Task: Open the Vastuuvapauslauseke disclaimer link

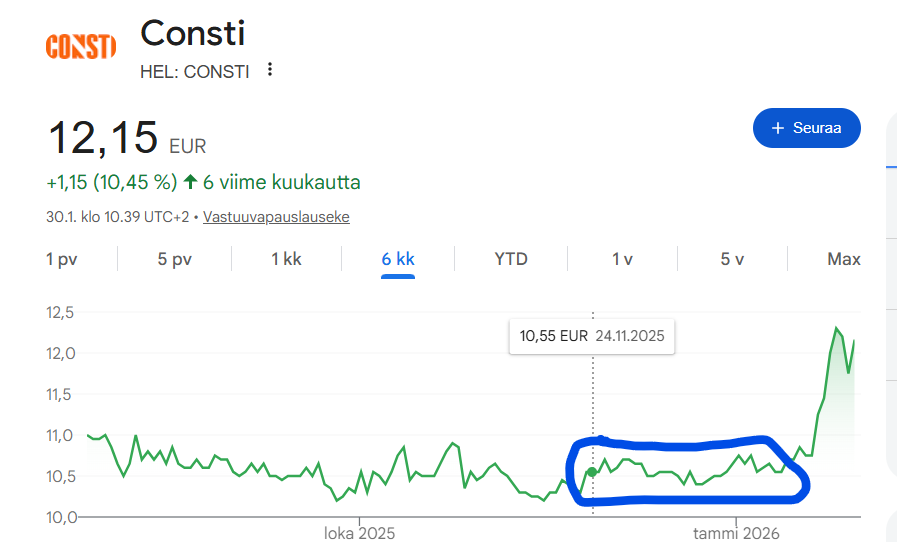Action: coord(276,216)
